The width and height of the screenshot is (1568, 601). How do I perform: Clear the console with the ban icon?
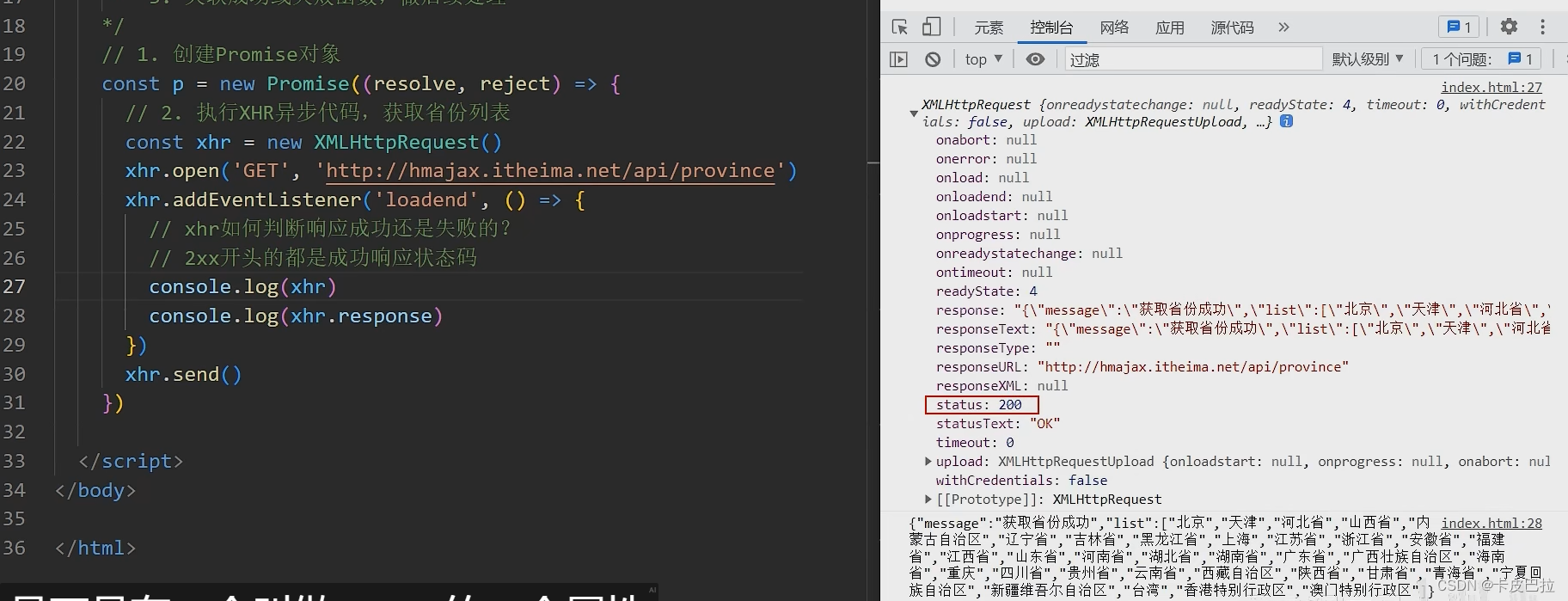(933, 59)
